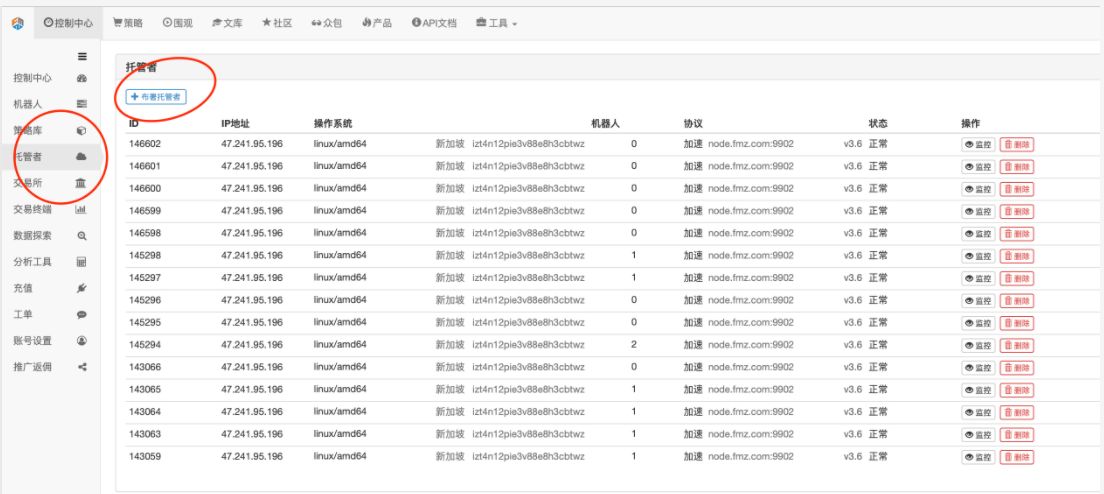Click the ID column header
This screenshot has width=1104, height=494.
point(133,123)
